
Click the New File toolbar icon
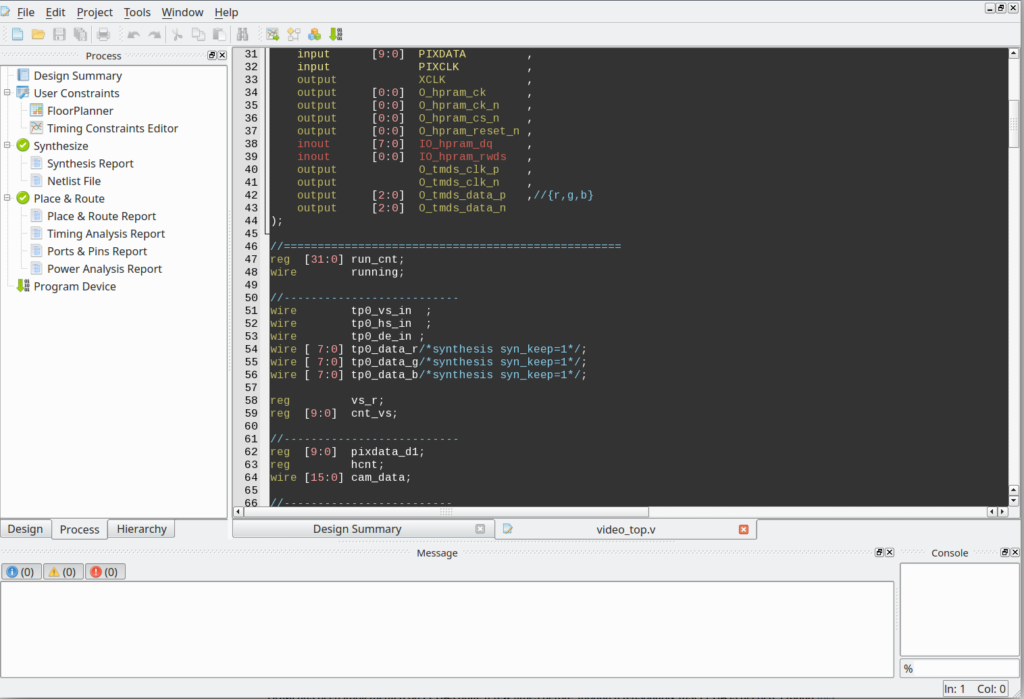pyautogui.click(x=18, y=35)
